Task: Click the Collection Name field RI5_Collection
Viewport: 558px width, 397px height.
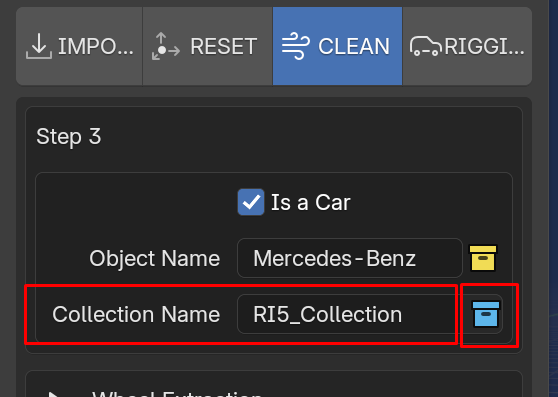Action: coord(347,314)
